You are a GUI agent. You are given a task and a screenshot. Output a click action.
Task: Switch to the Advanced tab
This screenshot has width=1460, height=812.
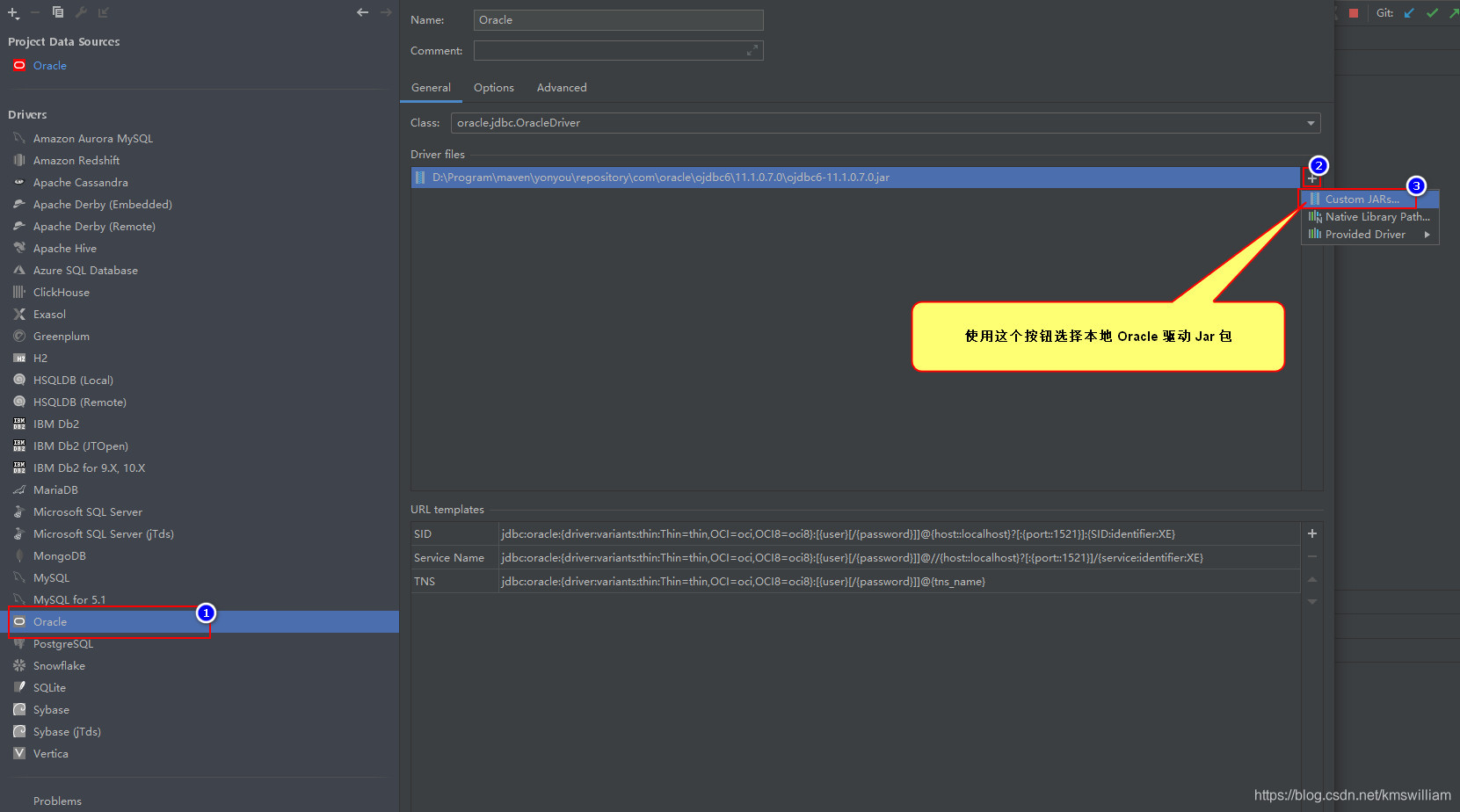(562, 88)
